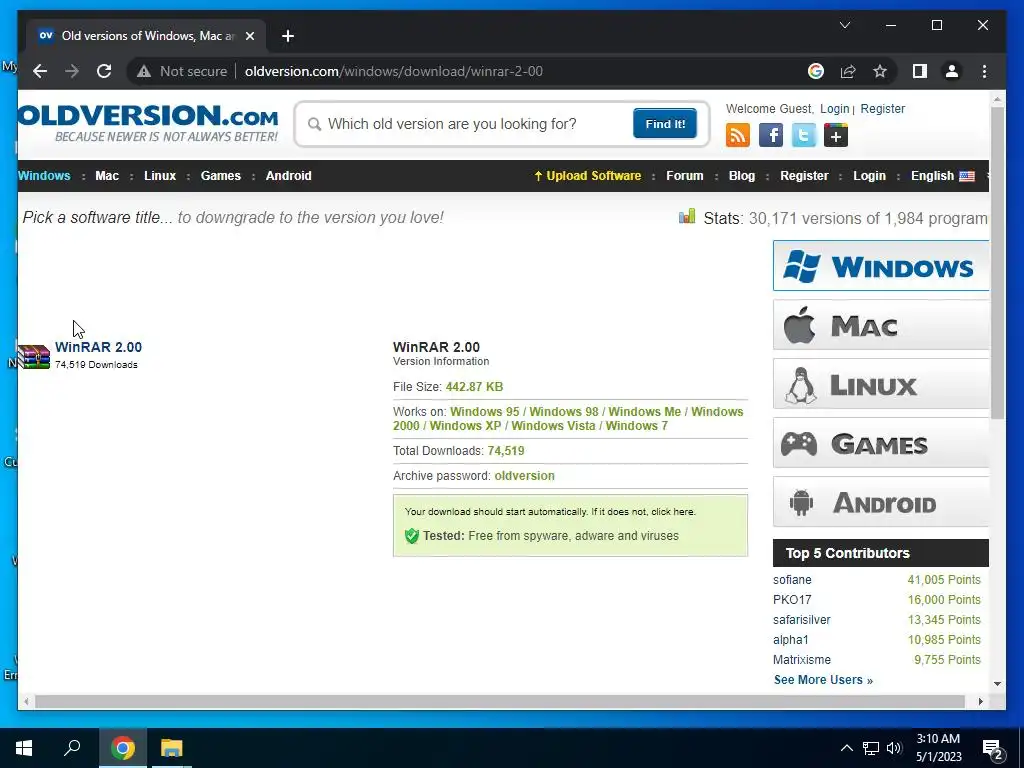Open contributor sofiane's profile
The width and height of the screenshot is (1024, 768).
pyautogui.click(x=792, y=580)
